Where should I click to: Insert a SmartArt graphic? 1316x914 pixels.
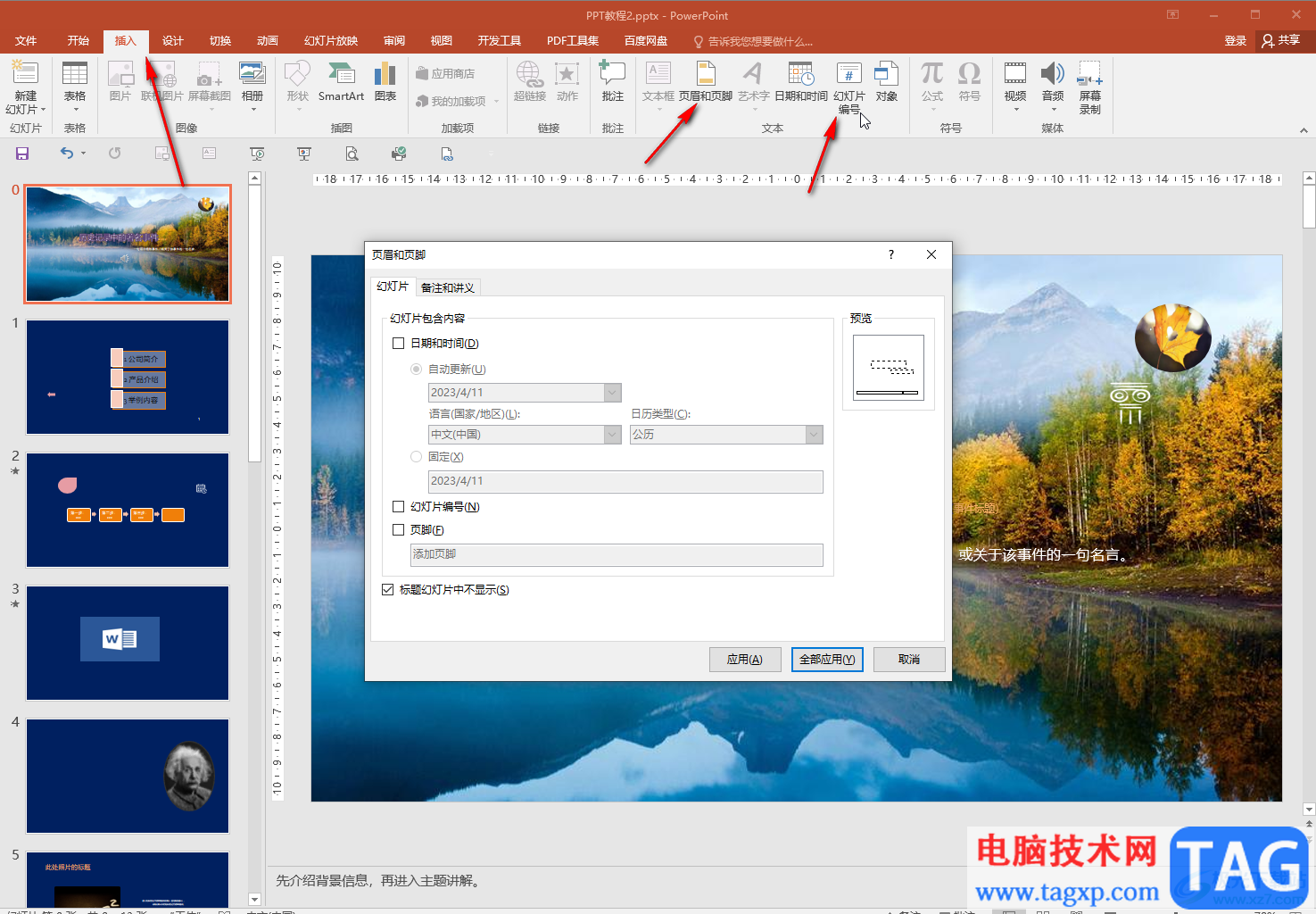[x=341, y=80]
